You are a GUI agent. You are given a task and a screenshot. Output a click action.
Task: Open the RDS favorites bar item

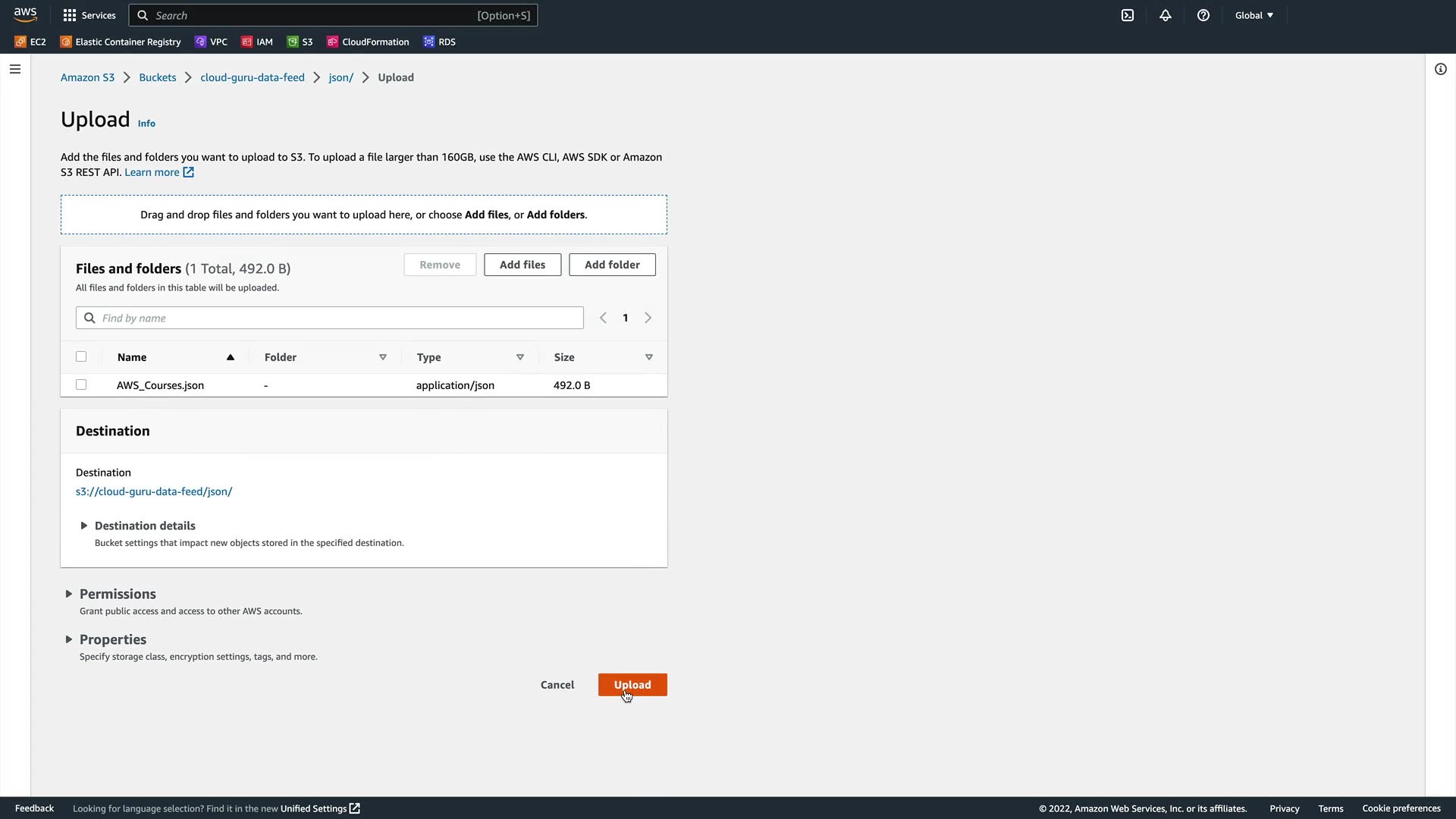coord(439,42)
